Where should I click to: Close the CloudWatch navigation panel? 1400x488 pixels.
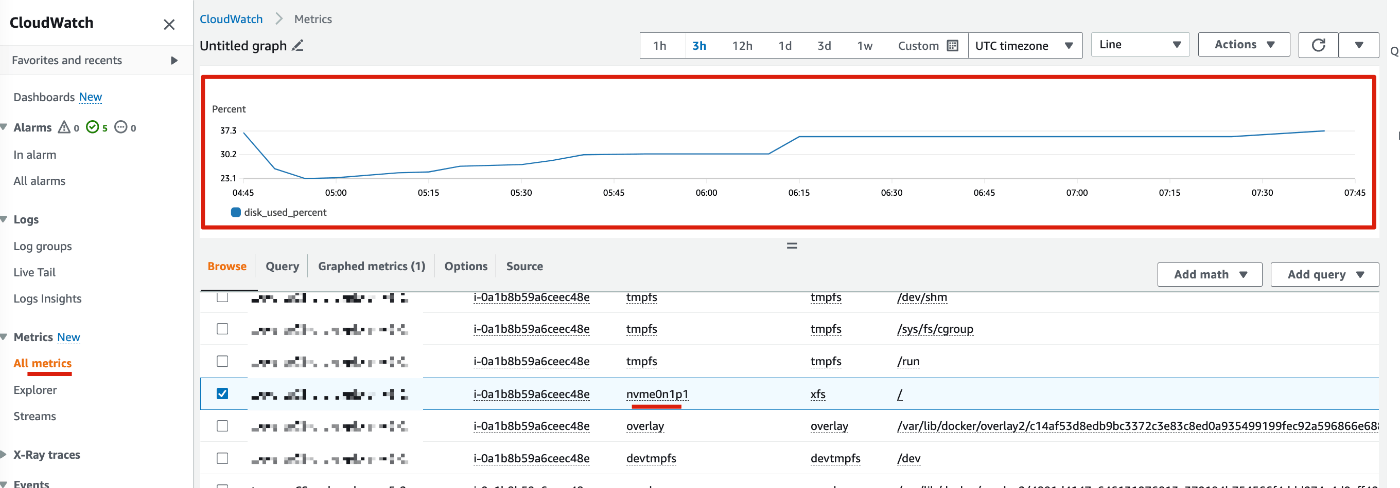pos(169,24)
